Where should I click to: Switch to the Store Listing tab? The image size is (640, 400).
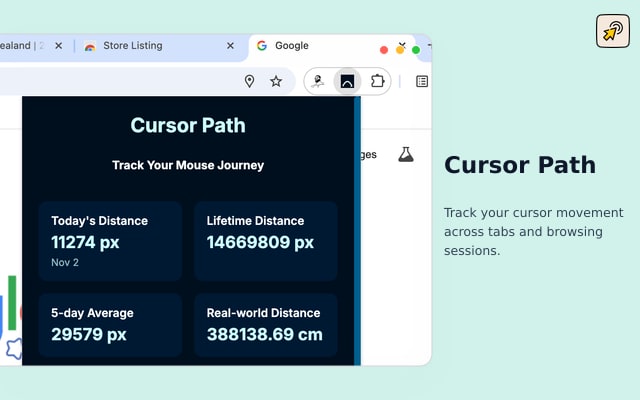tap(133, 46)
